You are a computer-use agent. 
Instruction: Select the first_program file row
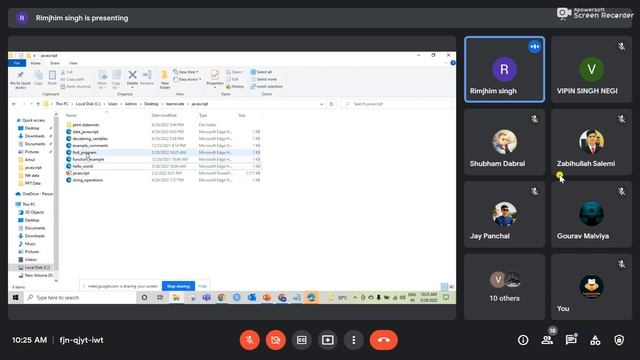click(x=163, y=152)
